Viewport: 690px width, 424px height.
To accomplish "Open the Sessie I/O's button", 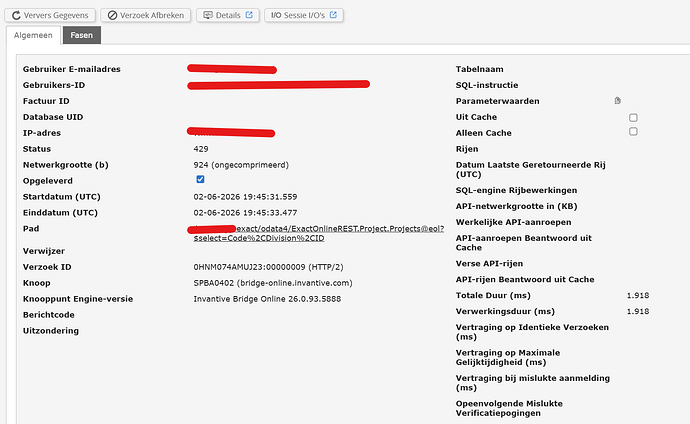I will click(304, 15).
